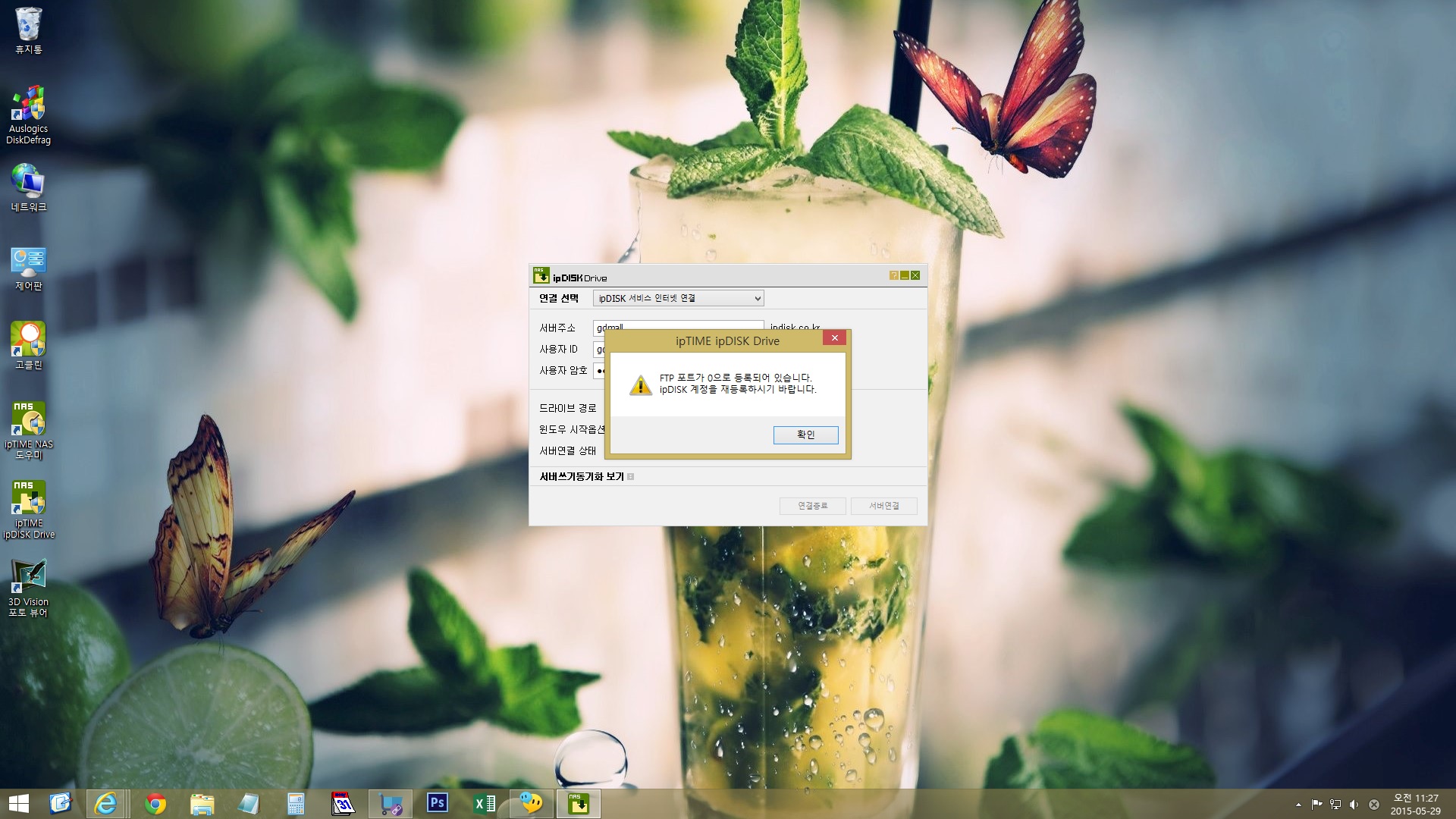This screenshot has width=1456, height=819.
Task: Select the ipTIME NAS 도우미 desktop icon
Action: click(x=29, y=430)
